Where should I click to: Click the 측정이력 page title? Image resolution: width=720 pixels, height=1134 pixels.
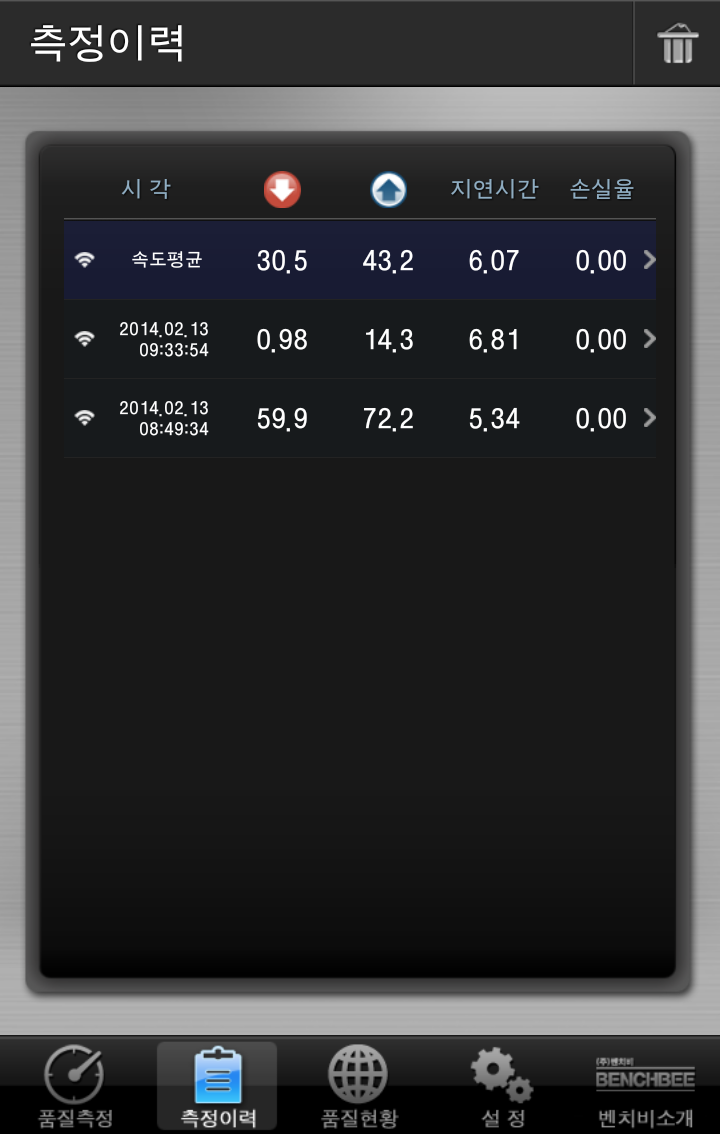tap(106, 43)
